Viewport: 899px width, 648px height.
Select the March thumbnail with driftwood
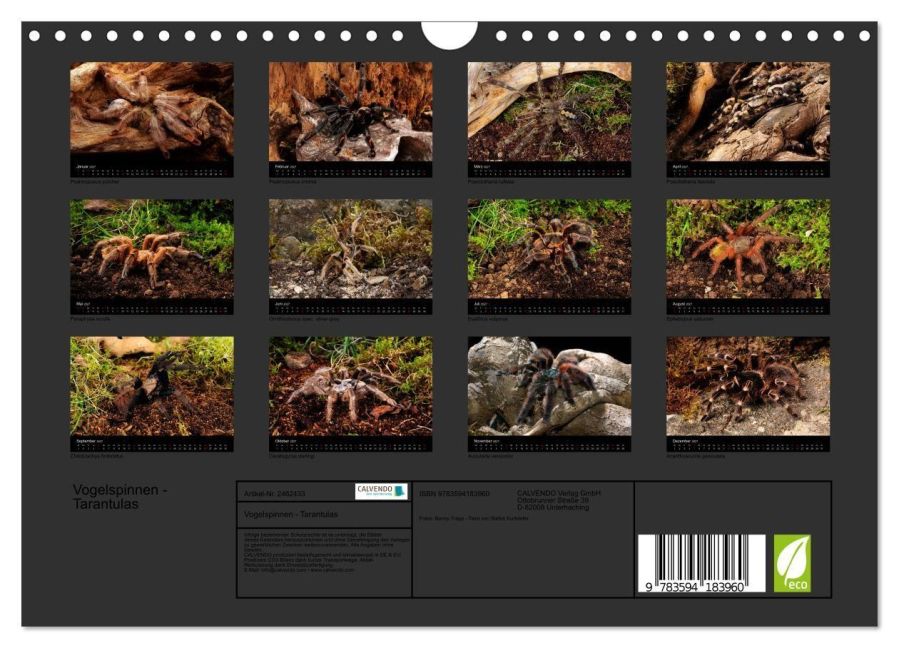[x=549, y=112]
